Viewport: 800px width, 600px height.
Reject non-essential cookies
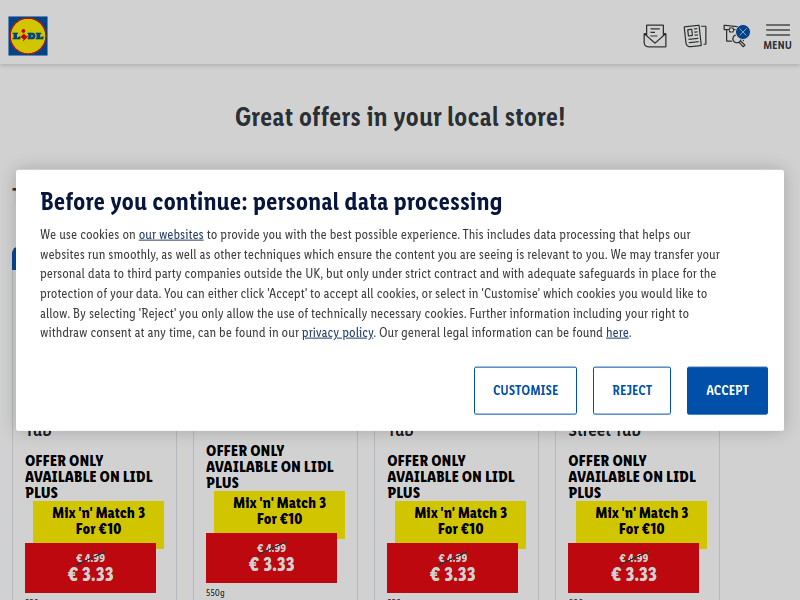click(632, 390)
